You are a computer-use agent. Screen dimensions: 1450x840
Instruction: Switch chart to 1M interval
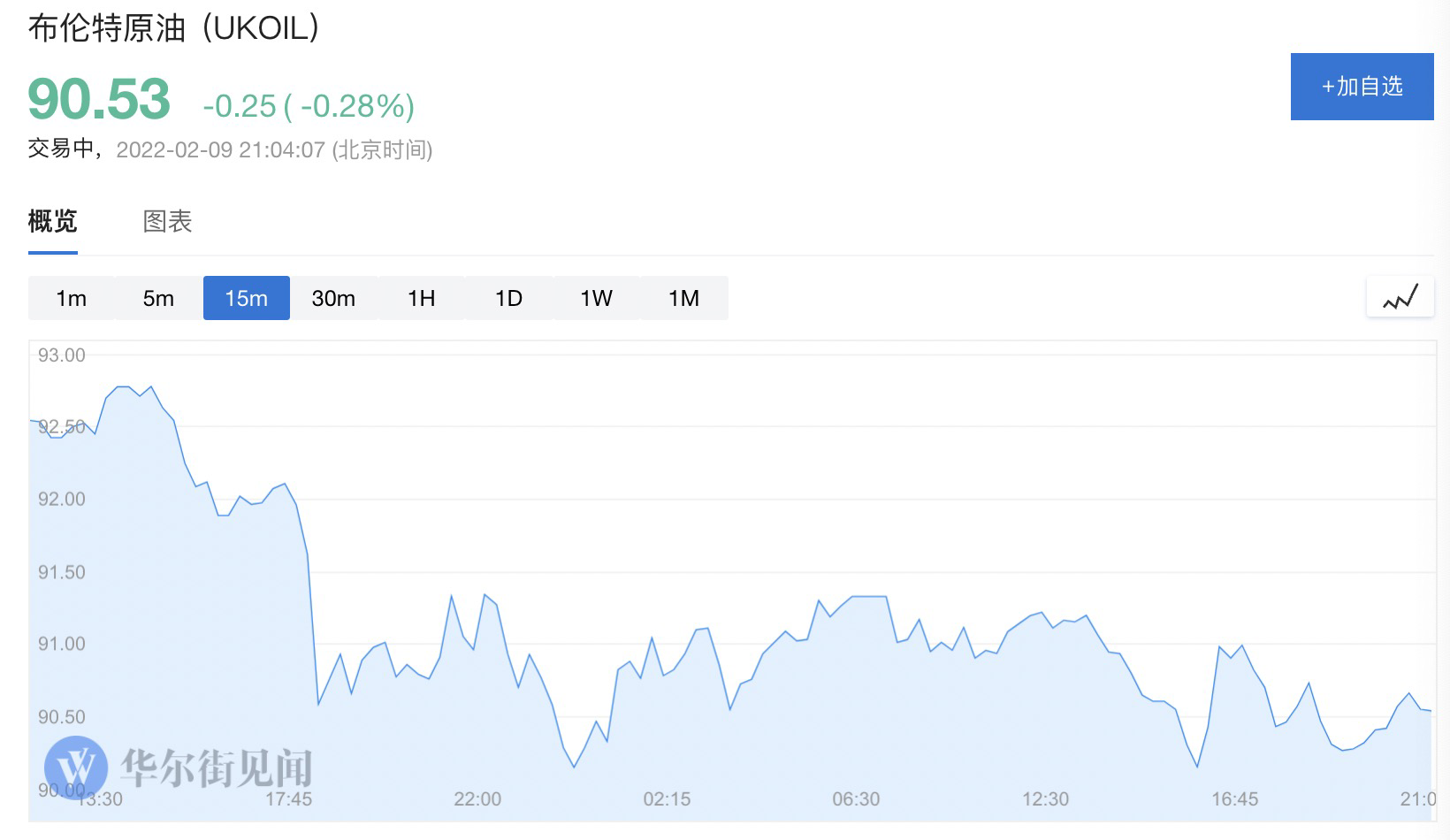(683, 299)
